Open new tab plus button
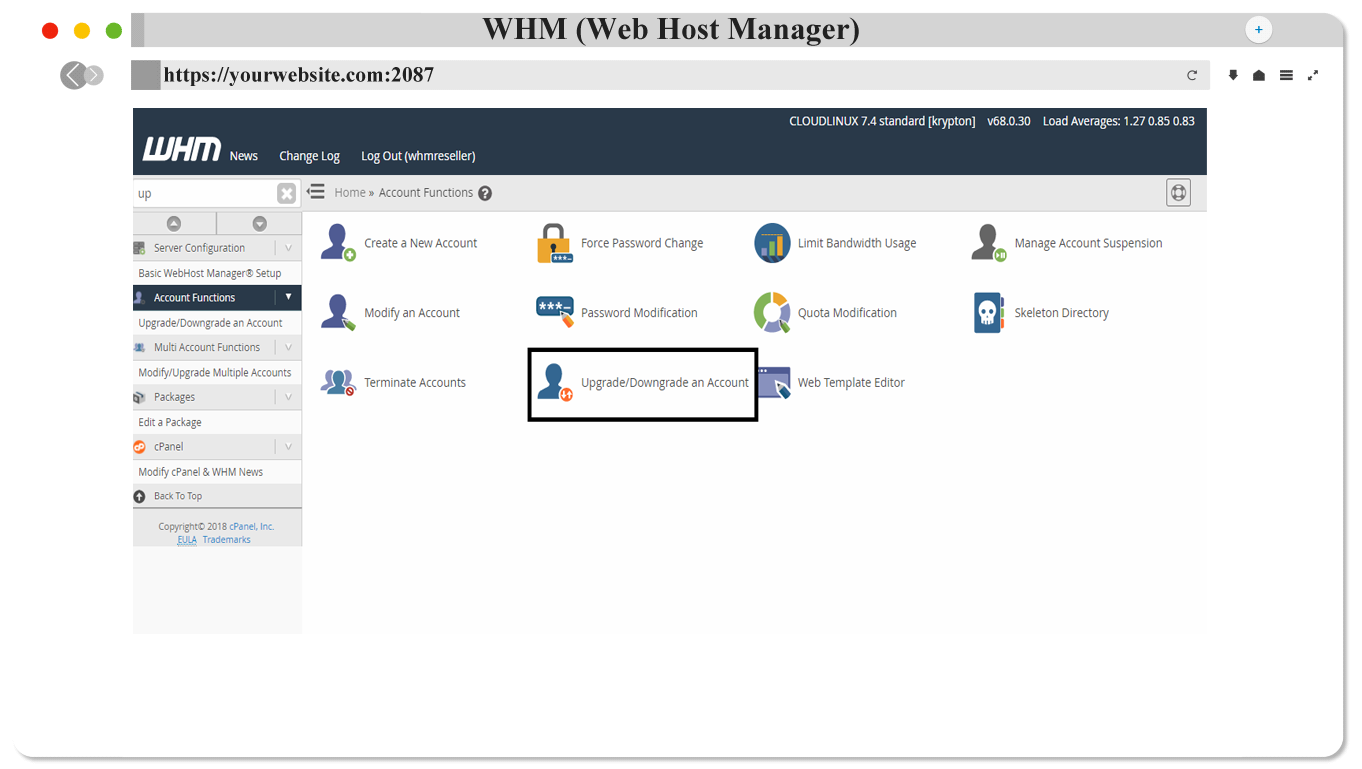Viewport: 1362px width, 769px height. (1259, 30)
